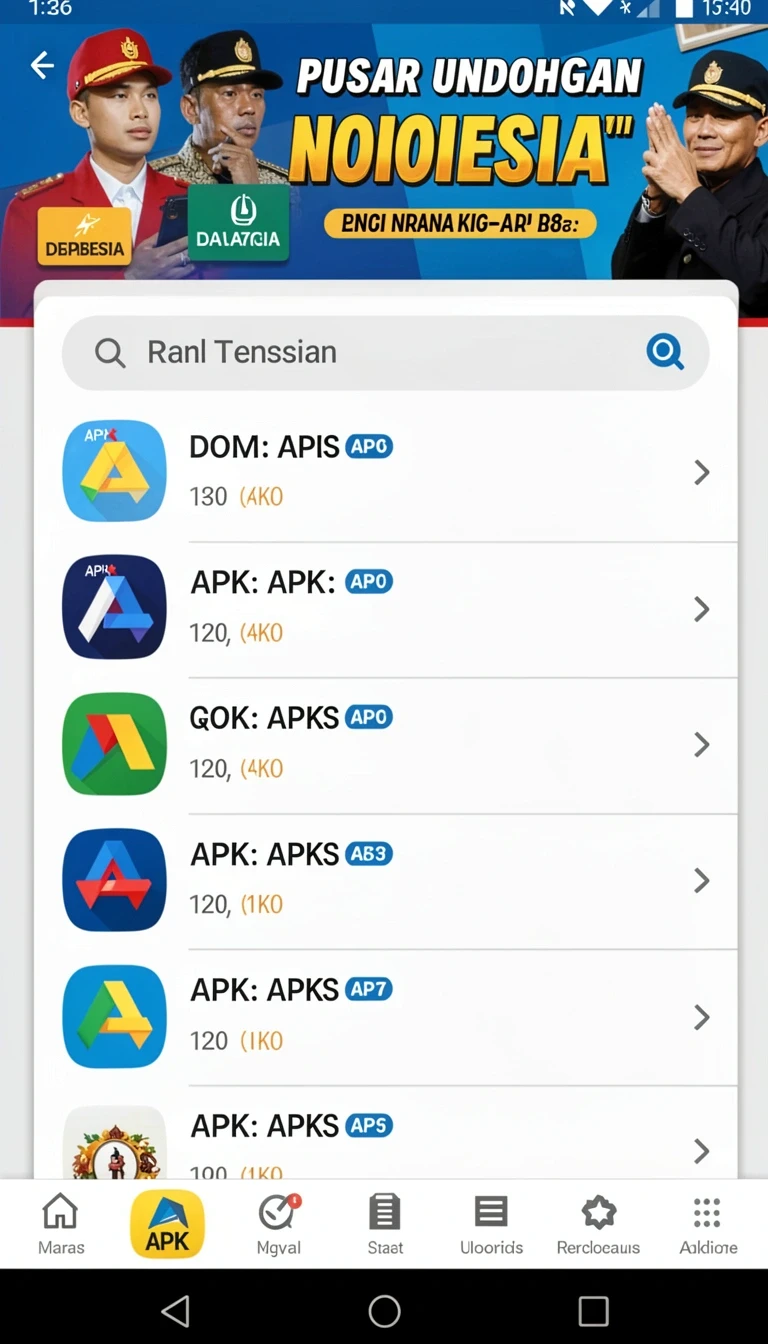Select the 'APK: APK:' title text
The image size is (768, 1344).
[263, 582]
